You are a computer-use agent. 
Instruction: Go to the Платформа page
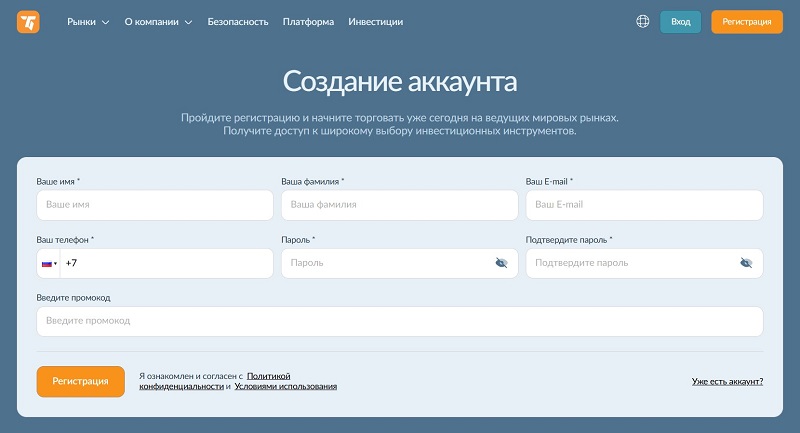tap(308, 21)
